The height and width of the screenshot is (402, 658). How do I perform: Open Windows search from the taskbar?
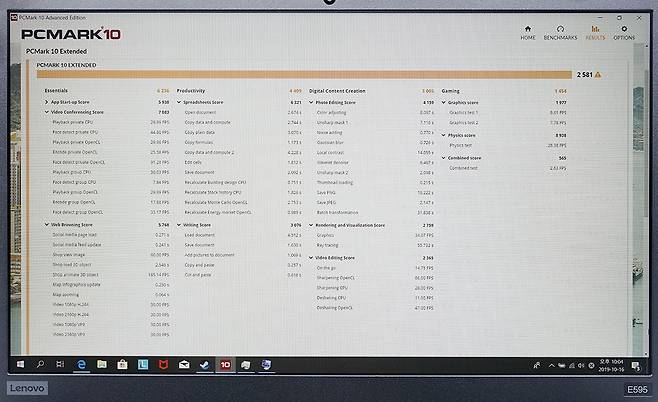[x=40, y=364]
